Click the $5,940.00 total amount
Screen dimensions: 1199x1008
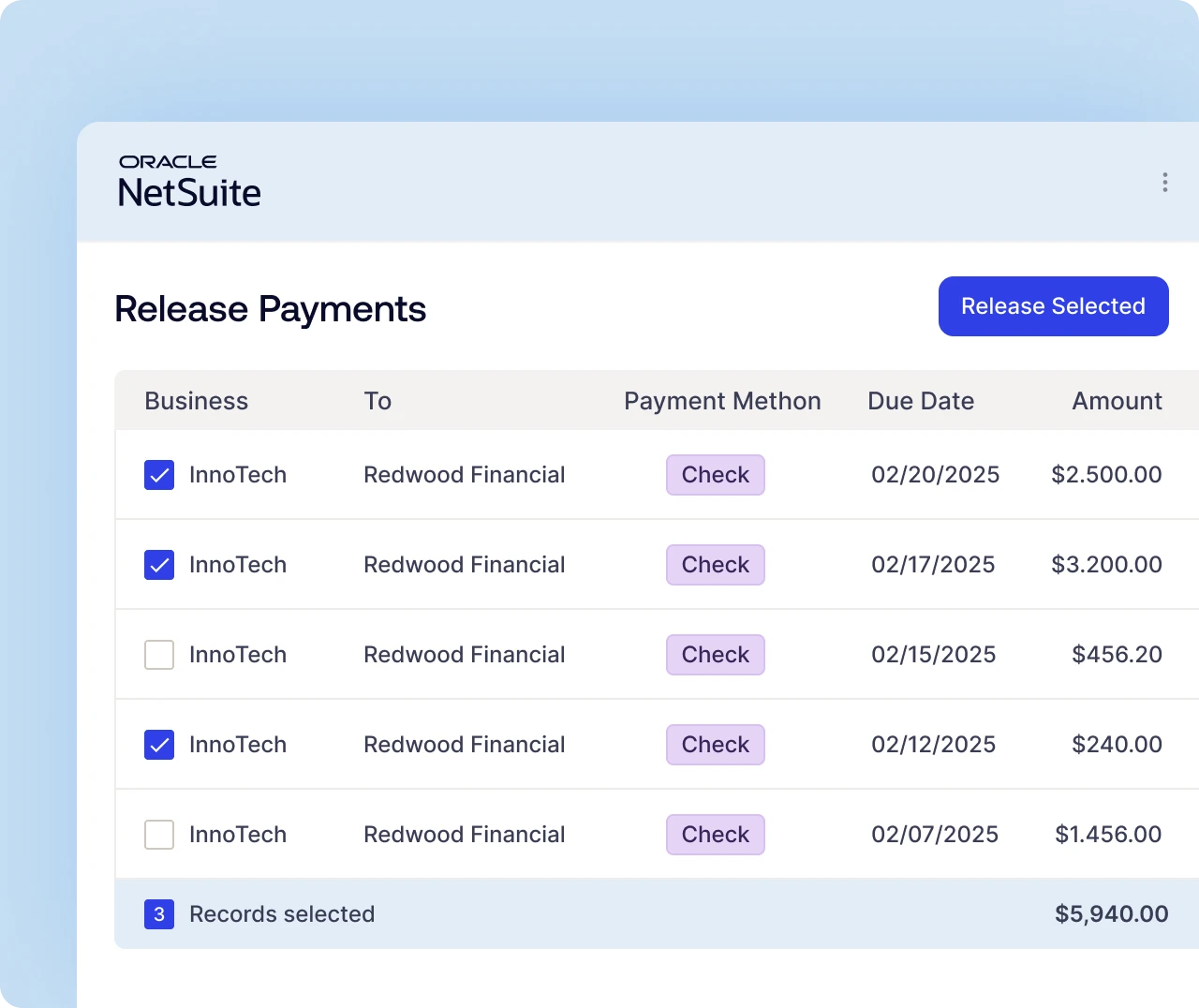(x=1111, y=914)
